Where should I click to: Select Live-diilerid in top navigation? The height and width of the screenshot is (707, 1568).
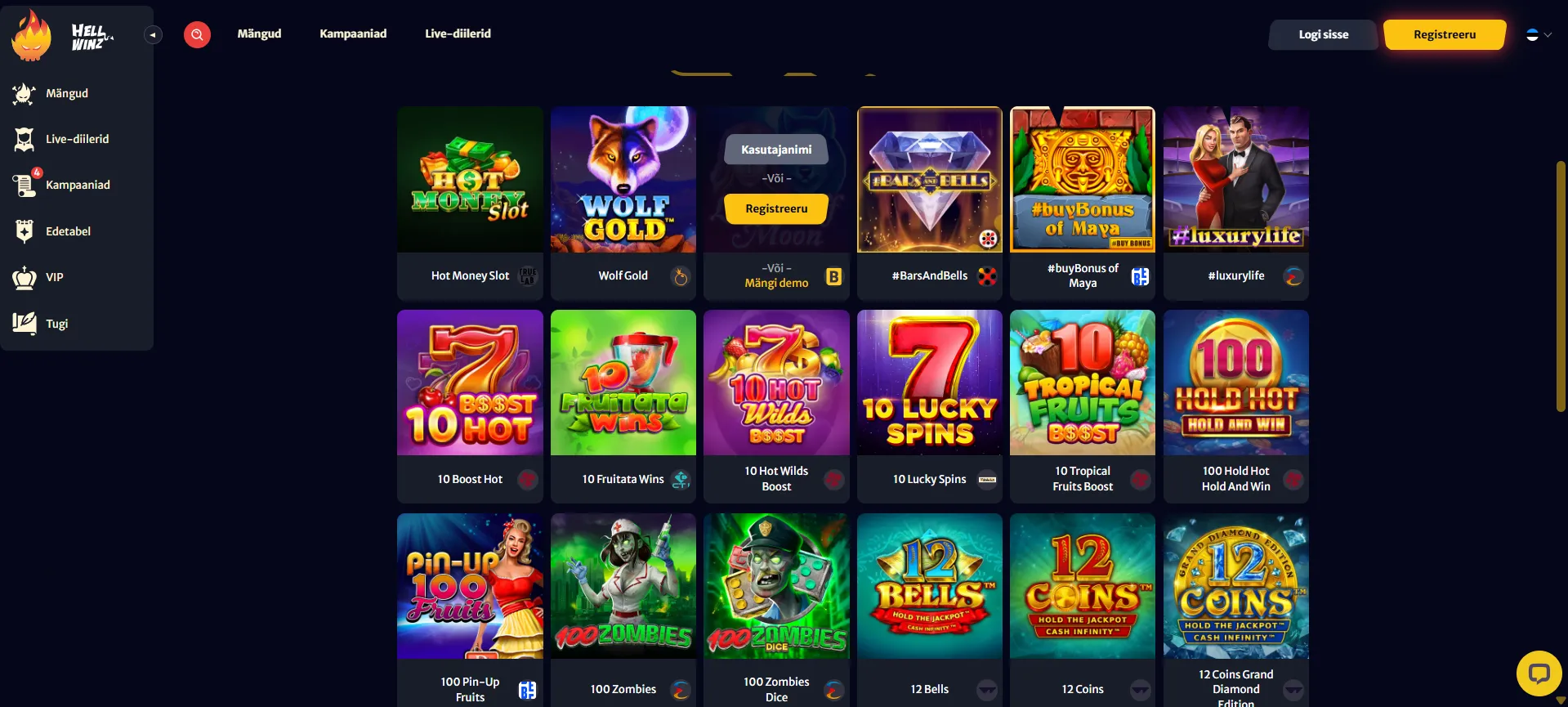coord(458,34)
